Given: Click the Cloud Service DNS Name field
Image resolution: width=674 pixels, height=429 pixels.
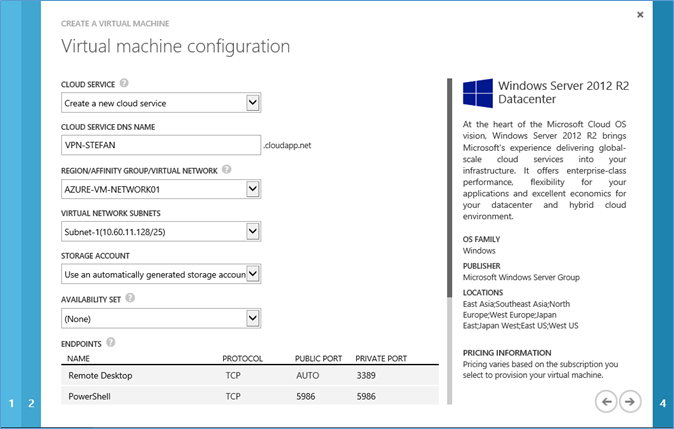Looking at the screenshot, I should point(161,145).
